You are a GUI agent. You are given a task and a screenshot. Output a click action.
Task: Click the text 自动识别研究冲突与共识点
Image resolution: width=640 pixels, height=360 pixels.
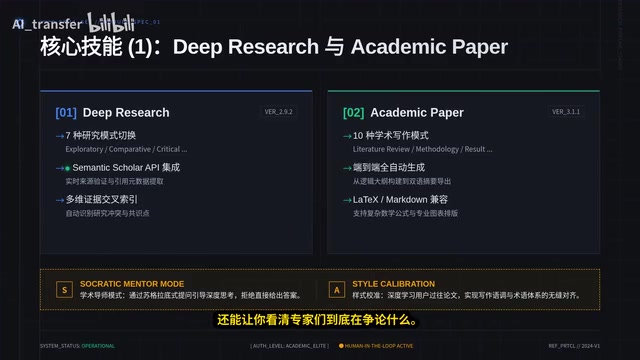[x=107, y=213]
